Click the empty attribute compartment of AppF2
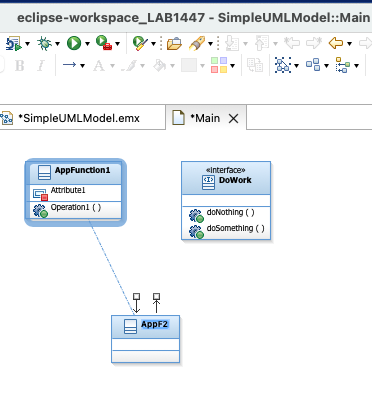Image resolution: width=372 pixels, height=419 pixels. 145,344
